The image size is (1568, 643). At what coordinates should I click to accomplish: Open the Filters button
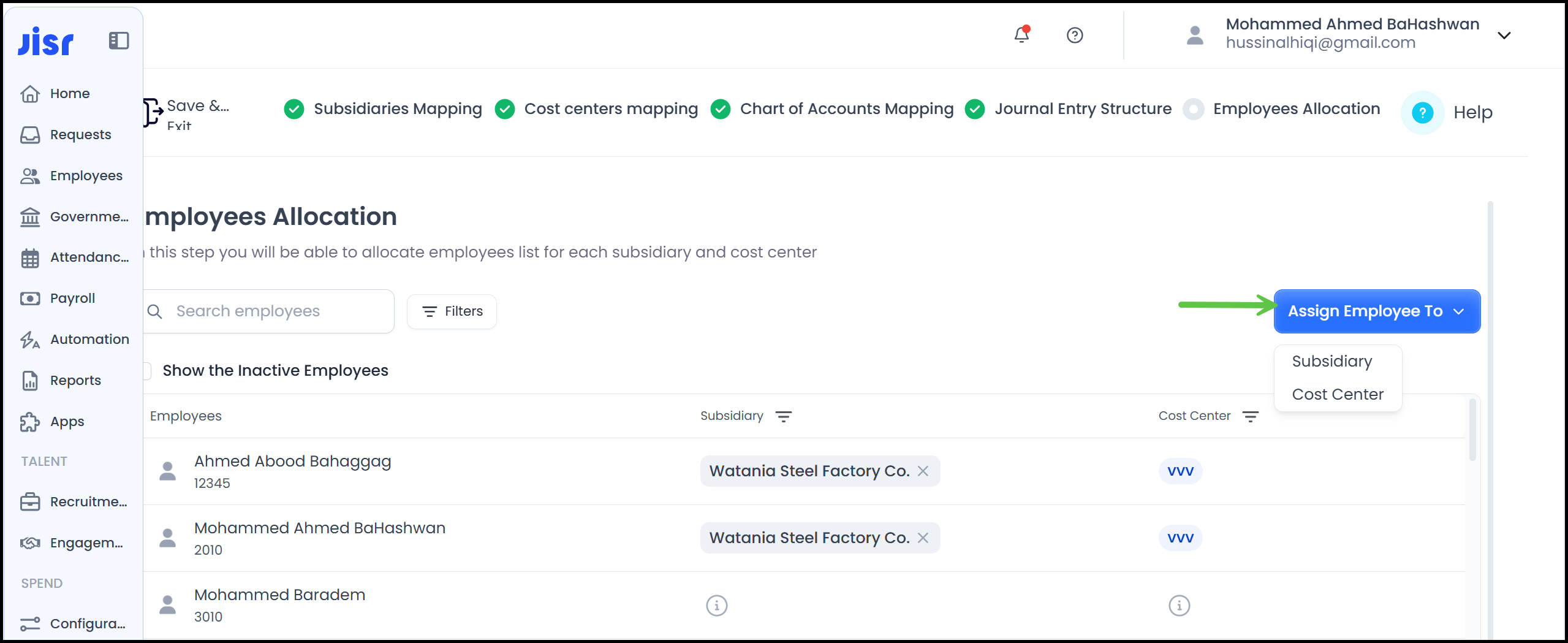[x=452, y=311]
